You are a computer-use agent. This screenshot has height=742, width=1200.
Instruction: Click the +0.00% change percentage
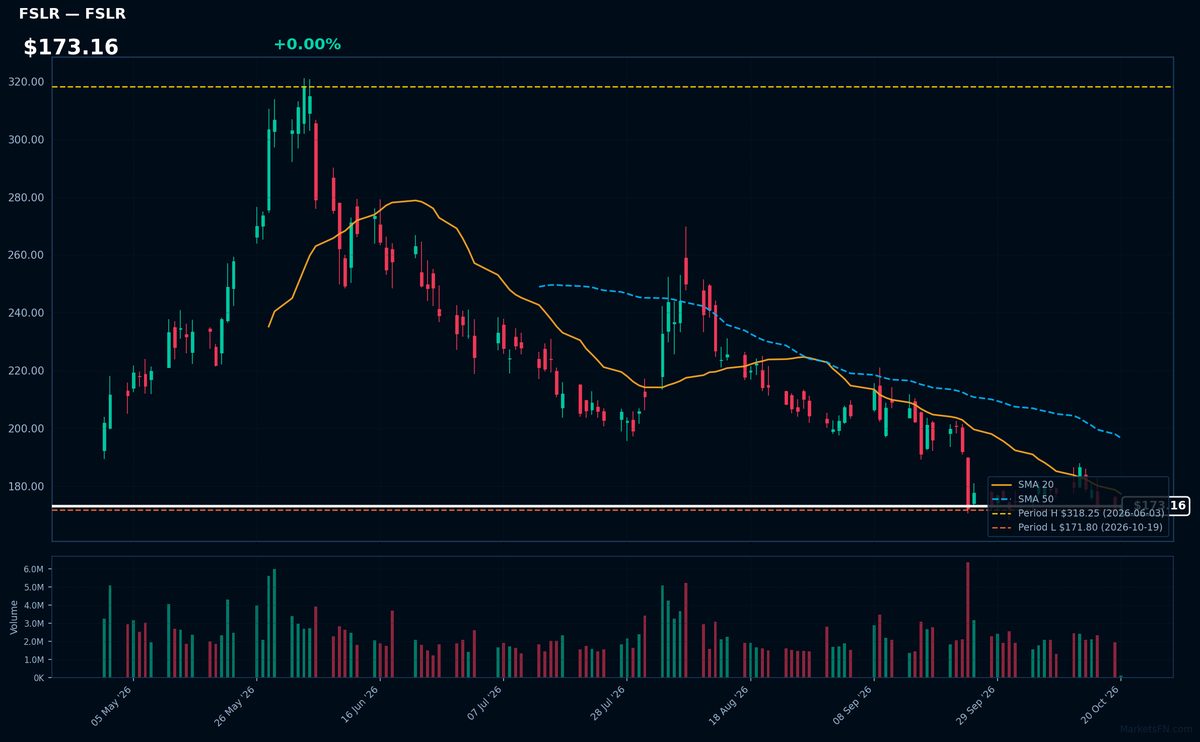click(x=307, y=44)
